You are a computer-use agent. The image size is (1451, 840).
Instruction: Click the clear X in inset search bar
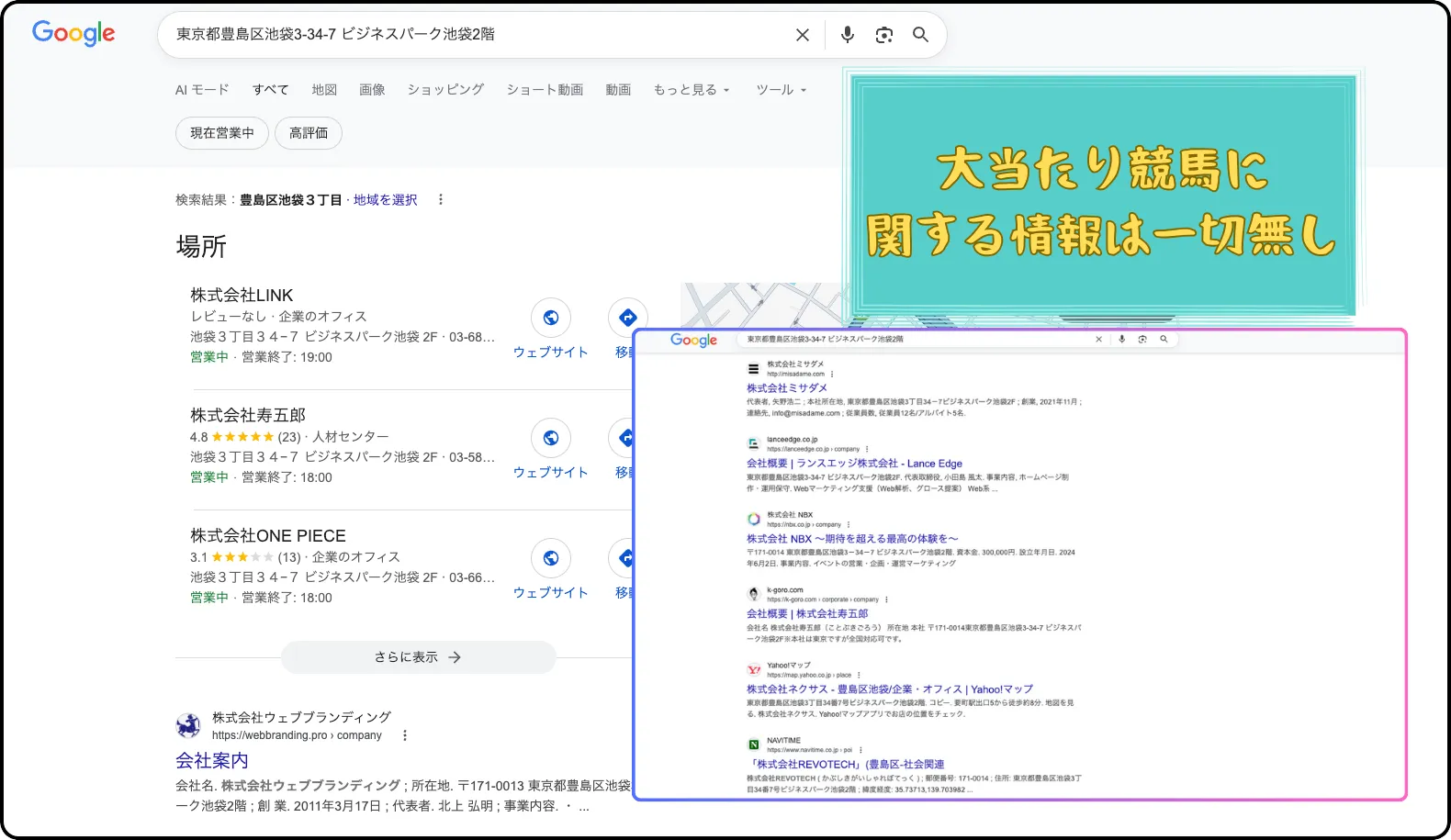coord(1098,340)
